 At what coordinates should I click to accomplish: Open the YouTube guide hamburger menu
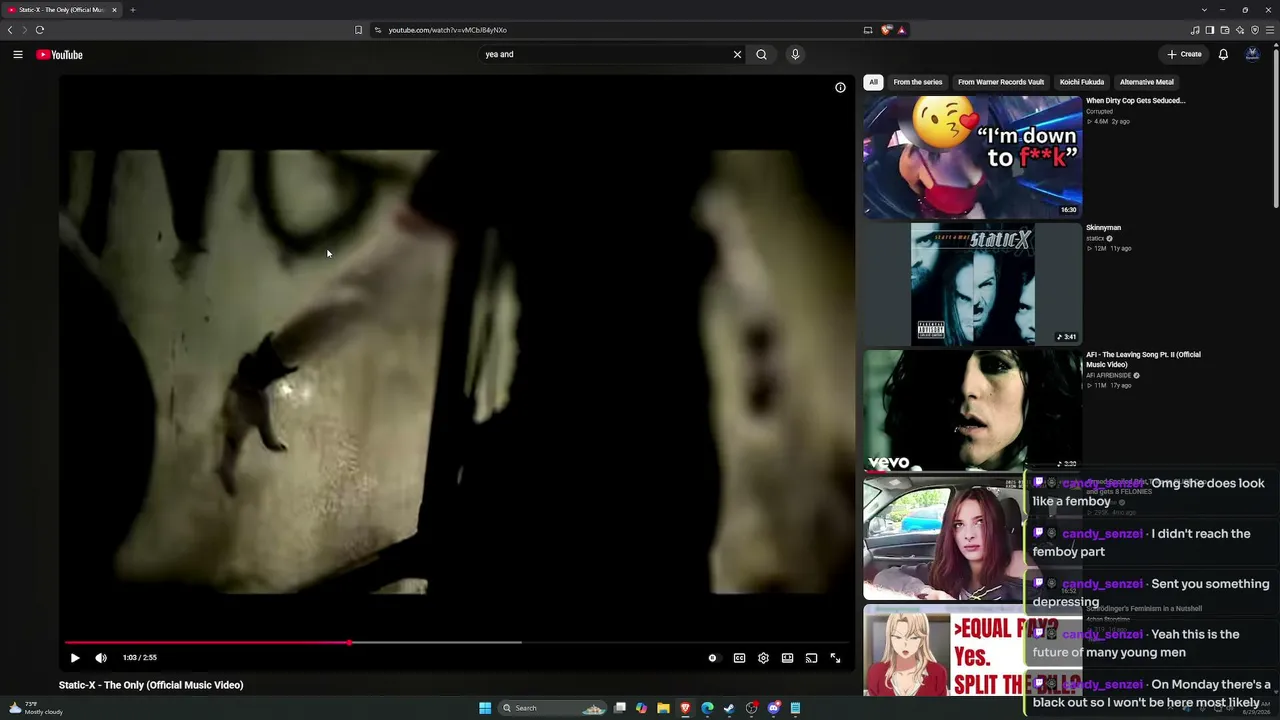tap(18, 55)
